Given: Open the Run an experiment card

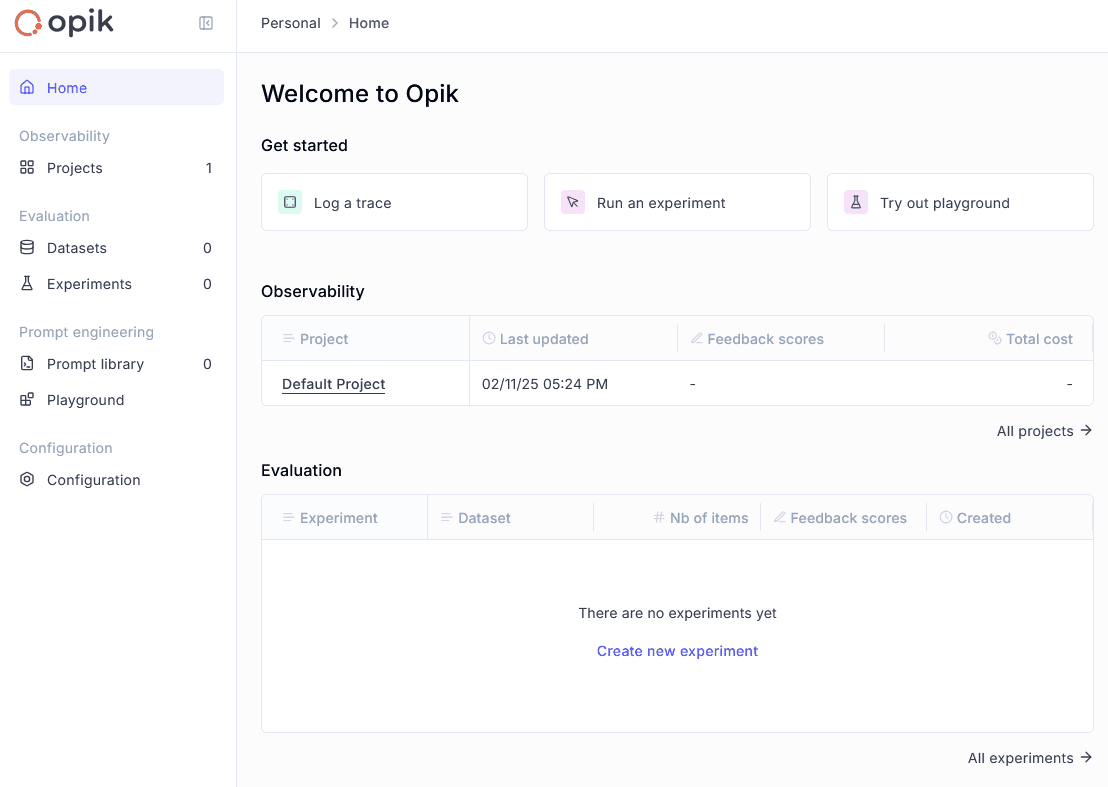Looking at the screenshot, I should 677,201.
